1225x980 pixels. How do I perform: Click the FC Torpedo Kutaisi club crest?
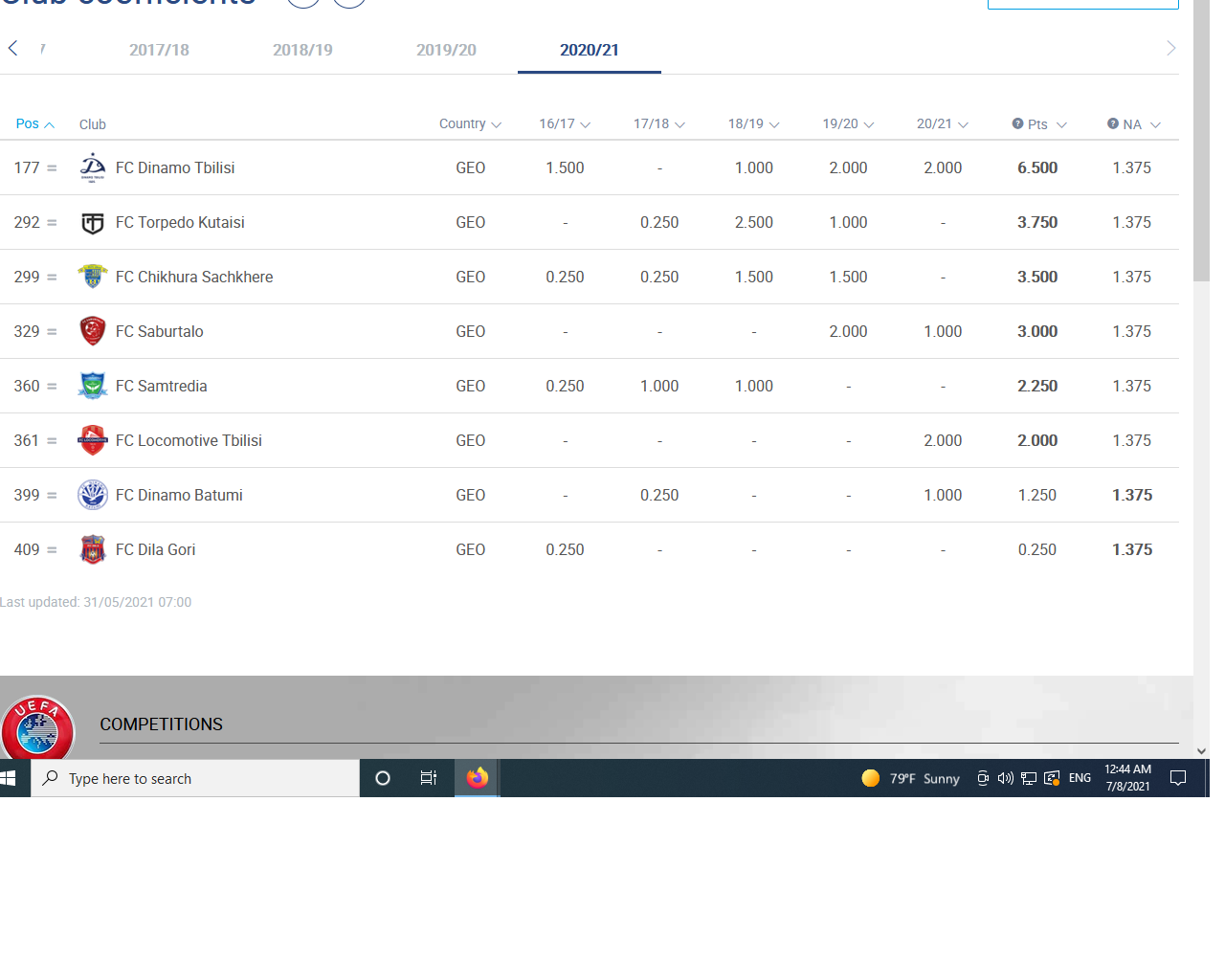pyautogui.click(x=93, y=222)
